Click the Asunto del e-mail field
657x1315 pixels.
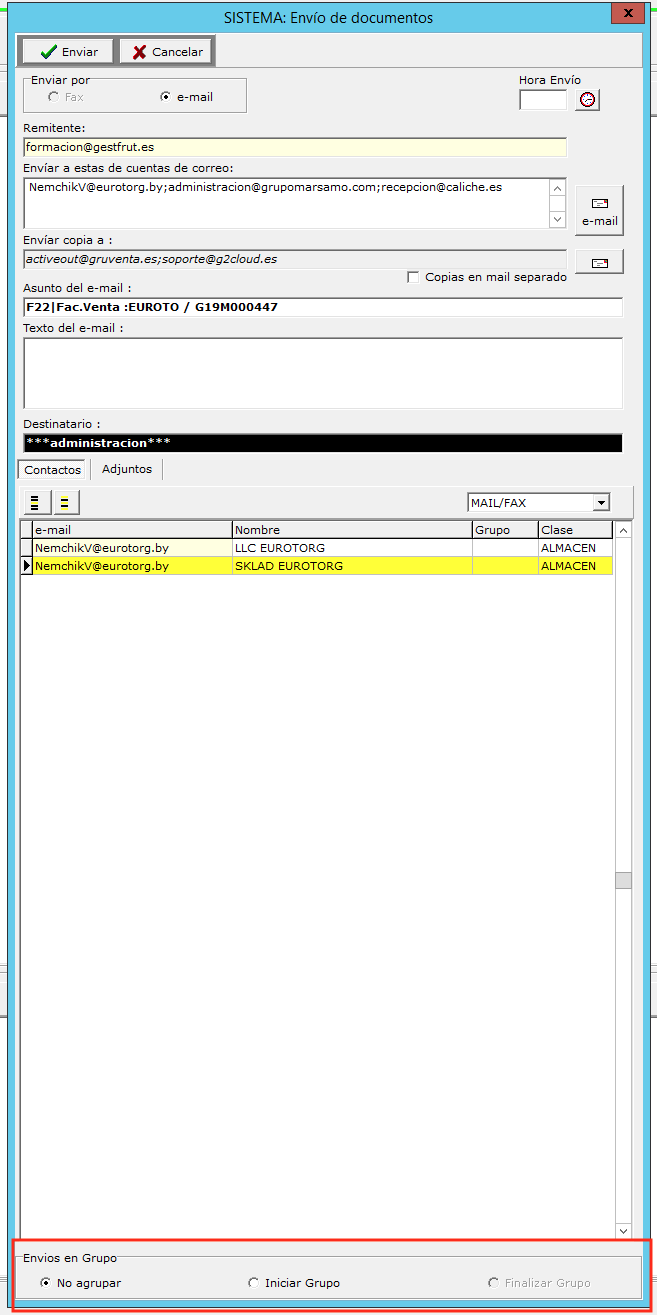coord(322,307)
